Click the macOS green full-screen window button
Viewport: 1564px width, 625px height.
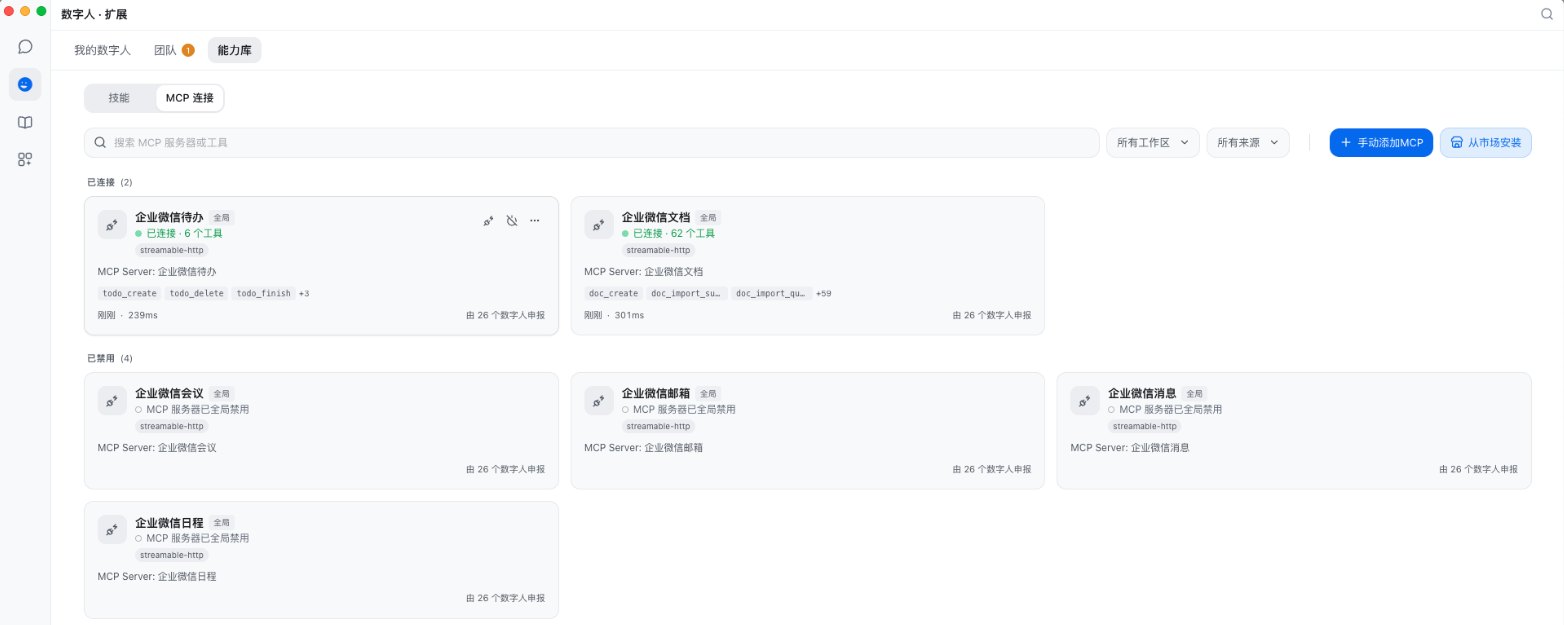click(41, 11)
